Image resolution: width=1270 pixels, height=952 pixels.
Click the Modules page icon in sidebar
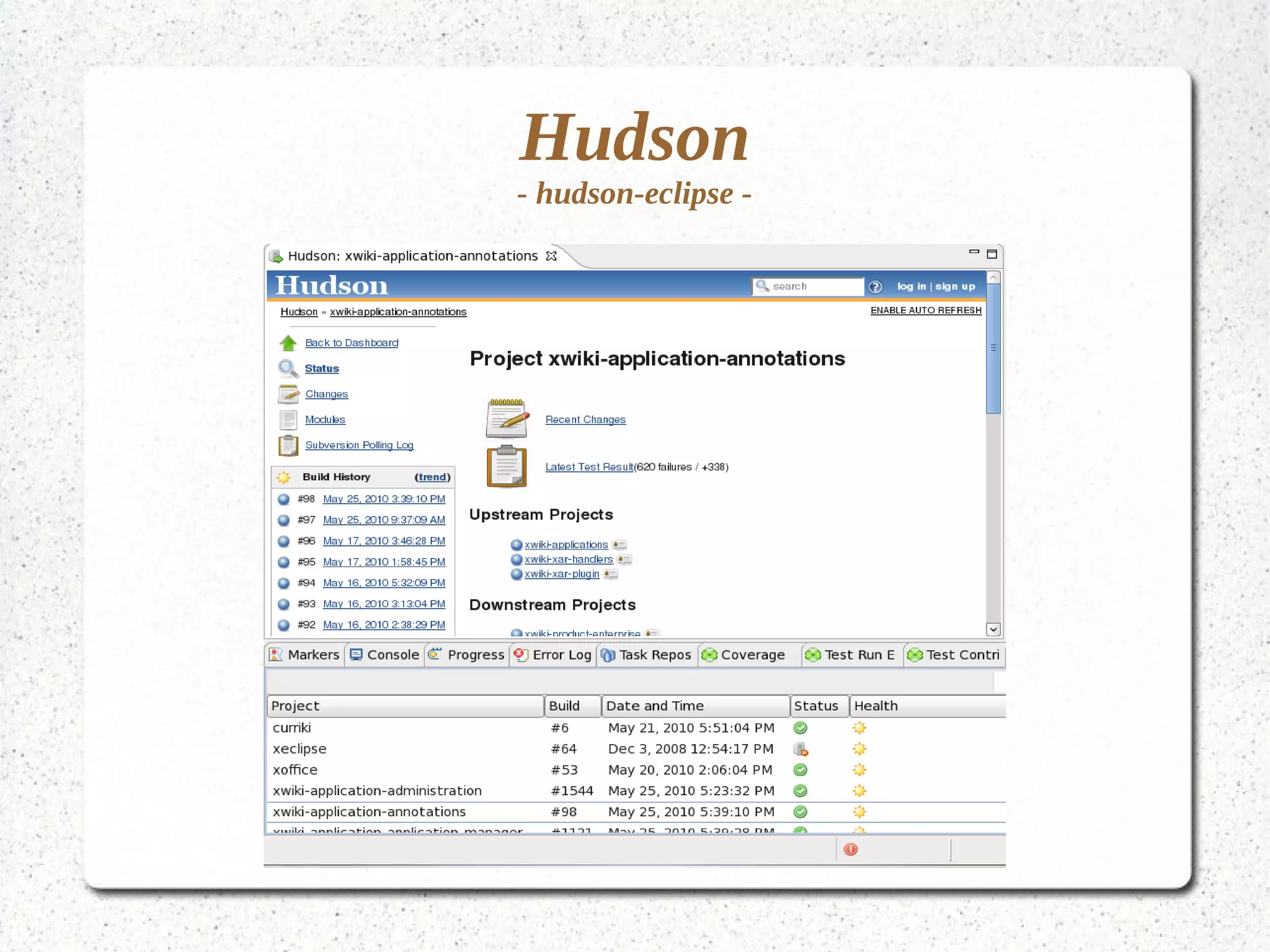pos(288,420)
